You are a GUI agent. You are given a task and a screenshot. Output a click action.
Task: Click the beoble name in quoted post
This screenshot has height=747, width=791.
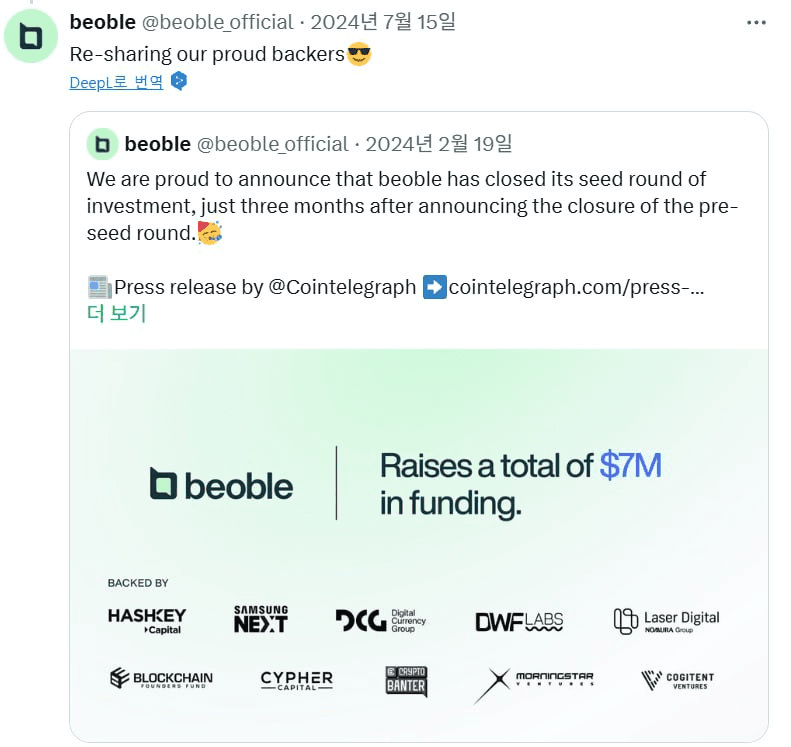(x=157, y=144)
